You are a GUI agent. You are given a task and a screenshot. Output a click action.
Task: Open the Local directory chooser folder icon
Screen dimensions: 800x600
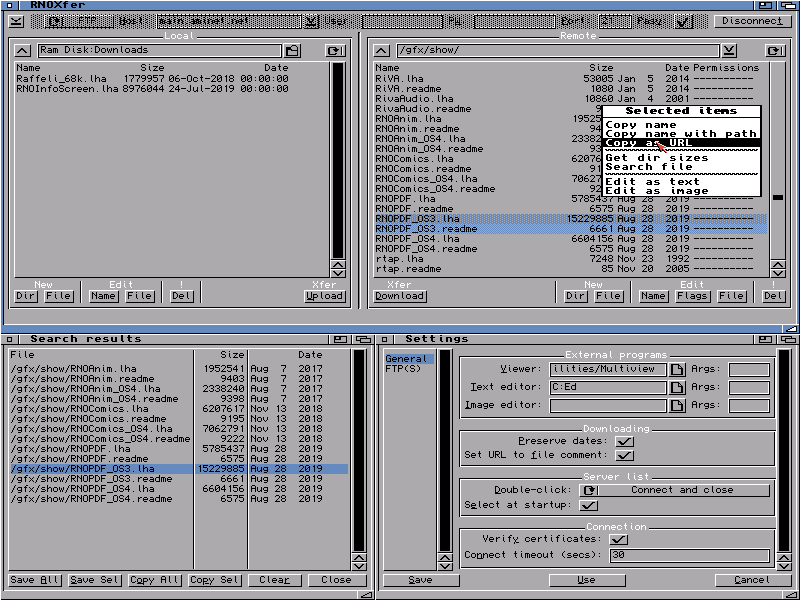(292, 51)
